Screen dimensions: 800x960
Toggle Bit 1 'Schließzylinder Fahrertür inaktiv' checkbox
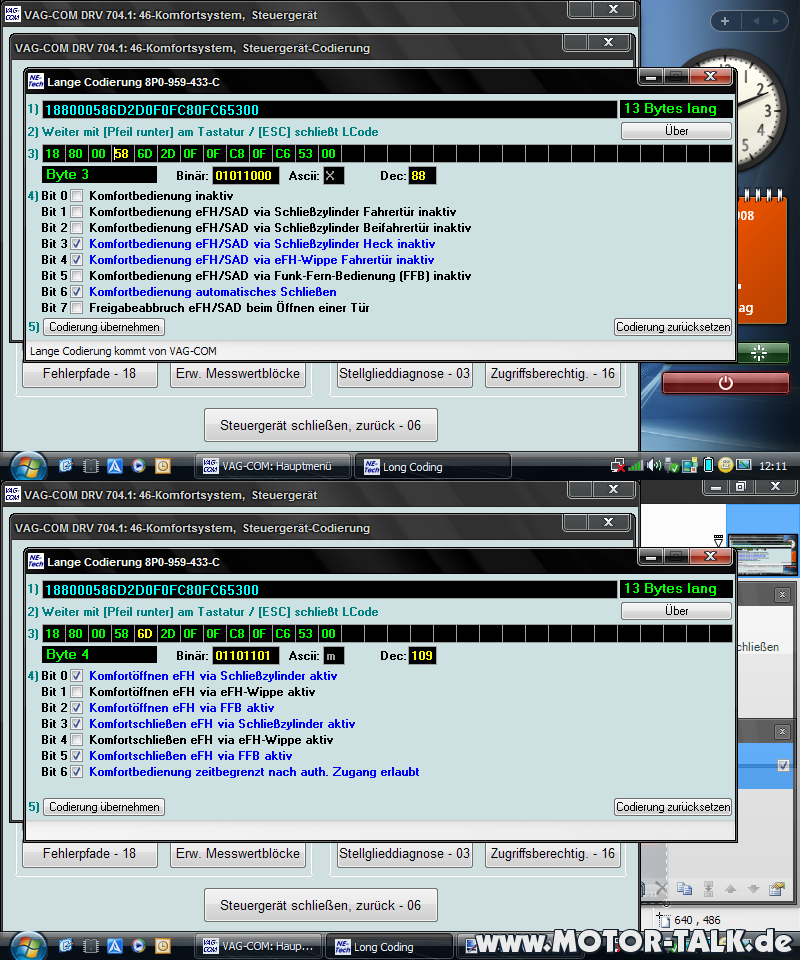pos(77,212)
